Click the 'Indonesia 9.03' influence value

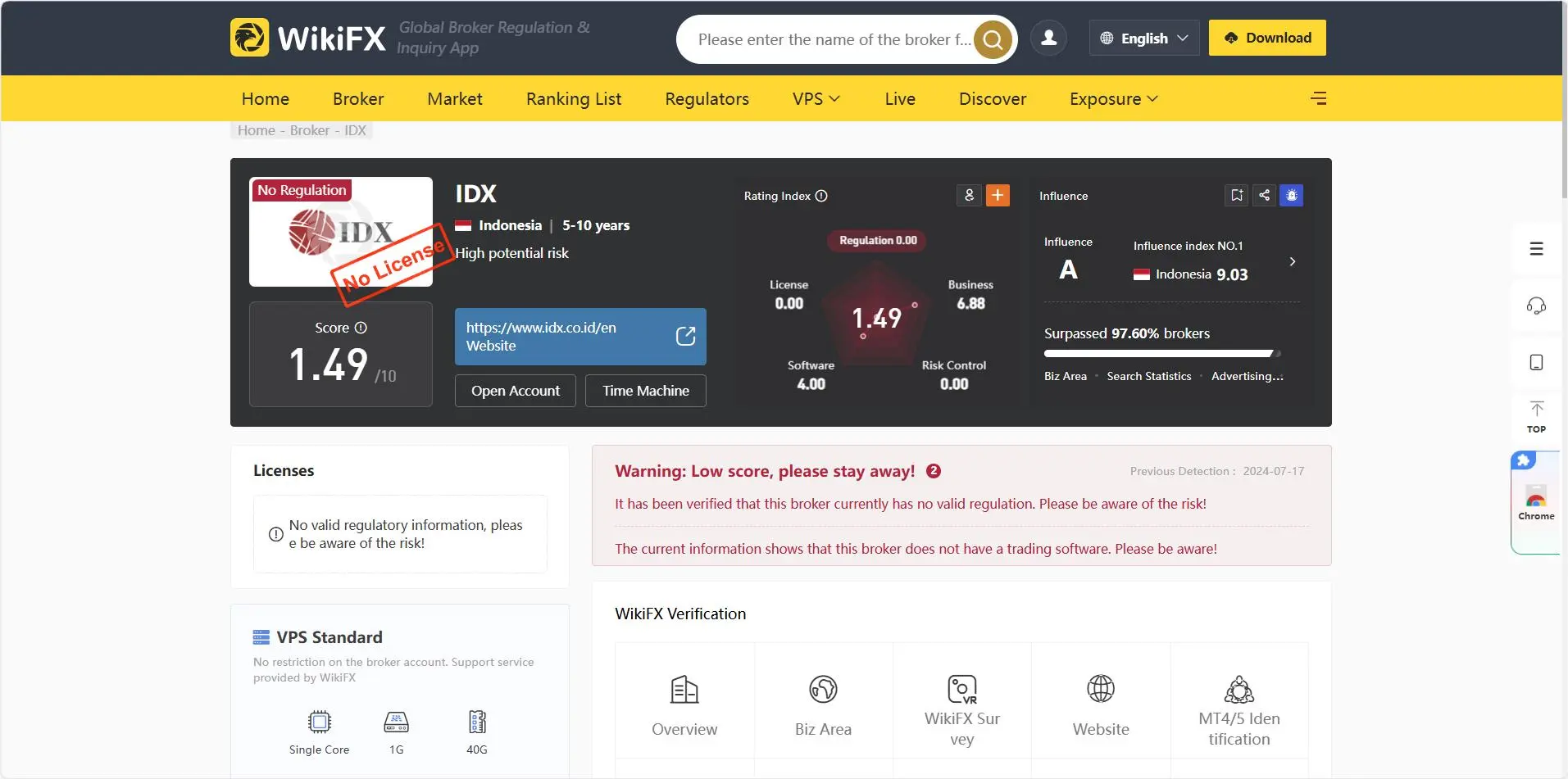tap(1191, 274)
